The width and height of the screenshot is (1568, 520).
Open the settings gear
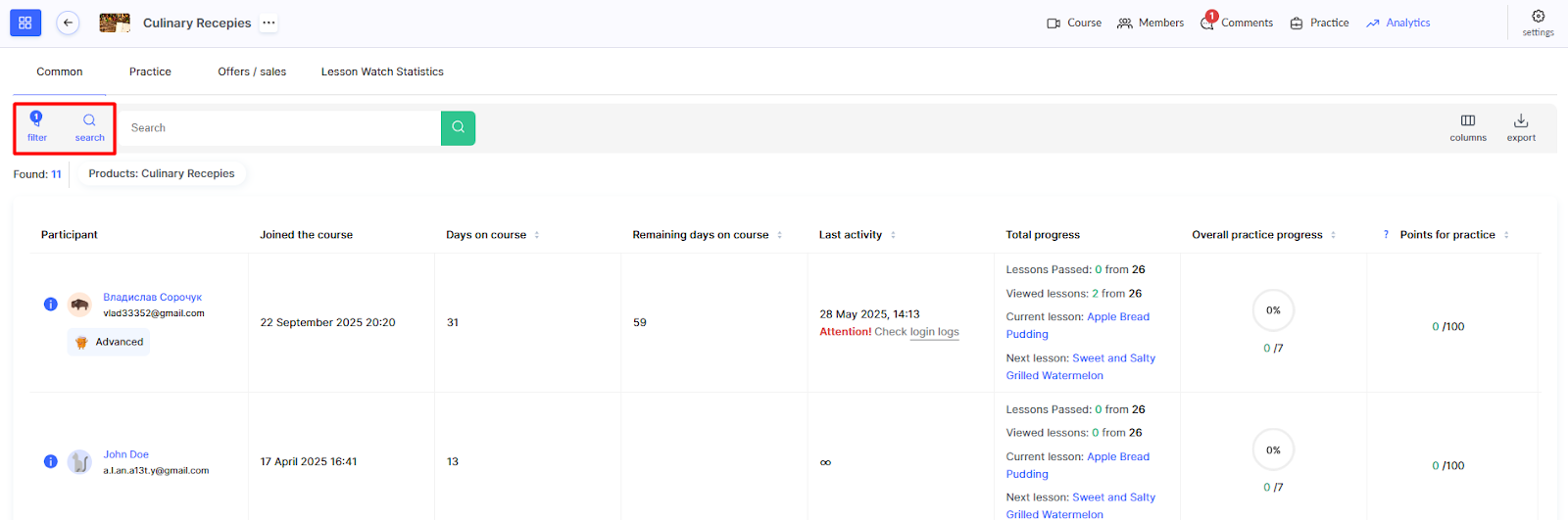coord(1538,17)
